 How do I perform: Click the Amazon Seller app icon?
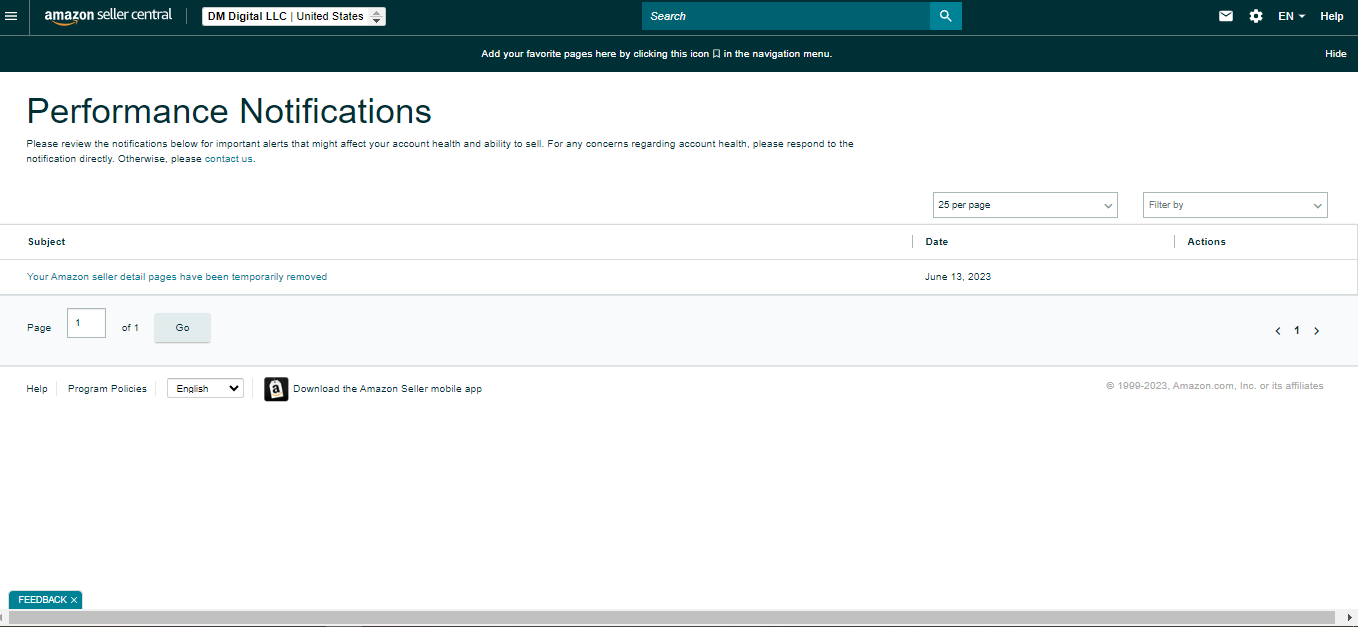pos(276,389)
